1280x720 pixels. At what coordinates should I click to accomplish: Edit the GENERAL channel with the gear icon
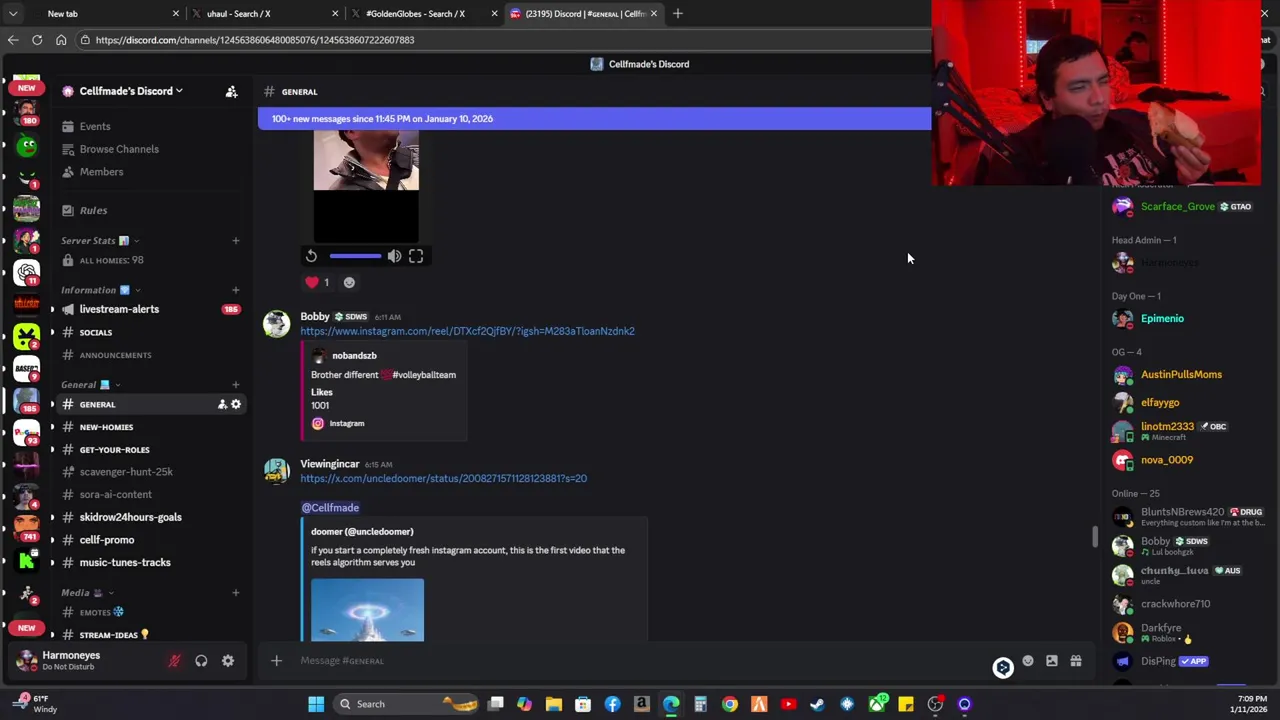[236, 404]
